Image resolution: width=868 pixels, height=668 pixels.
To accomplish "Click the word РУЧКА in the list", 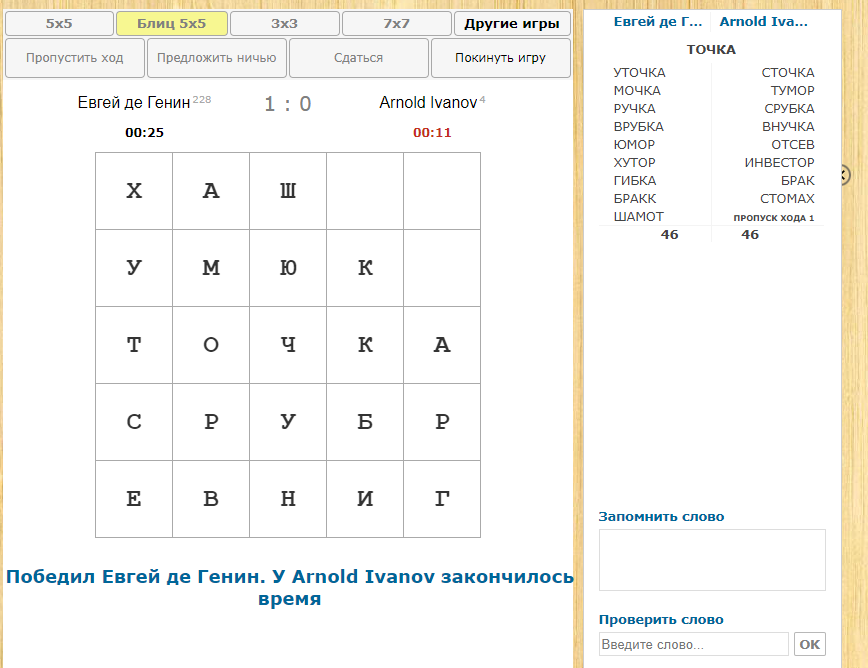I will coord(634,108).
